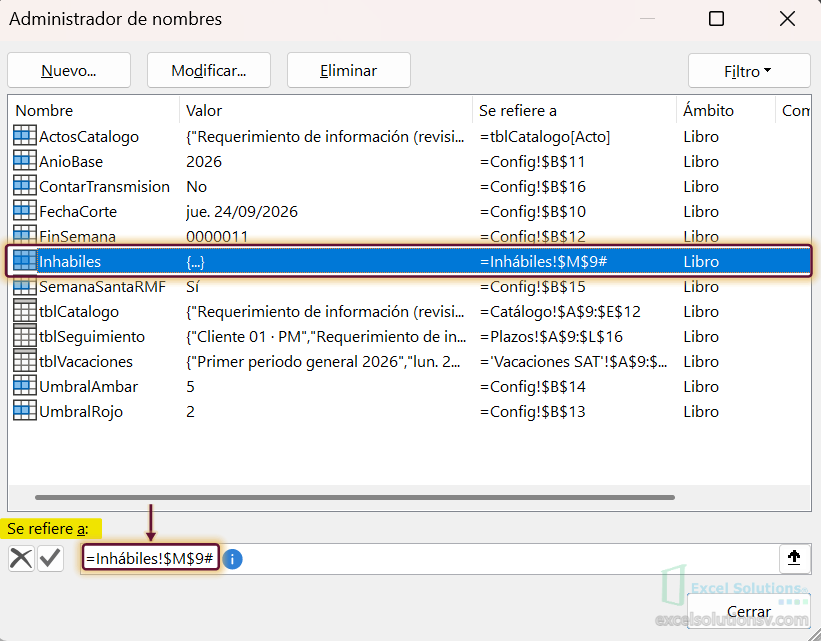821x641 pixels.
Task: Select the UmbralRojo name
Action: pos(81,412)
